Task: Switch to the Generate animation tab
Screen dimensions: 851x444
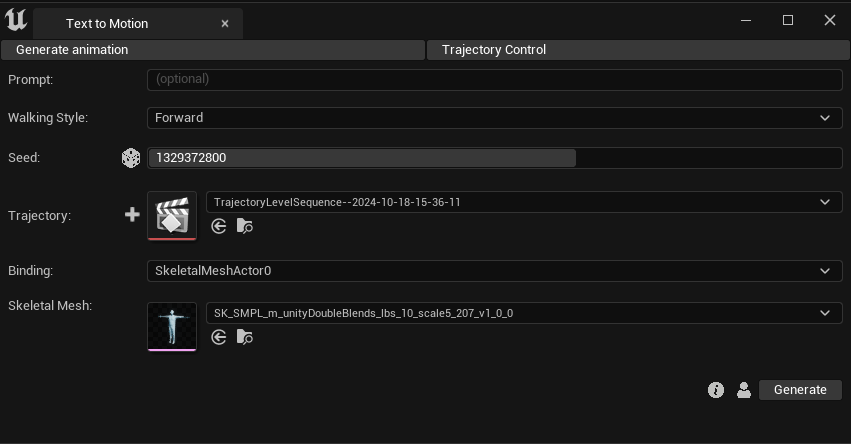Action: coord(213,50)
